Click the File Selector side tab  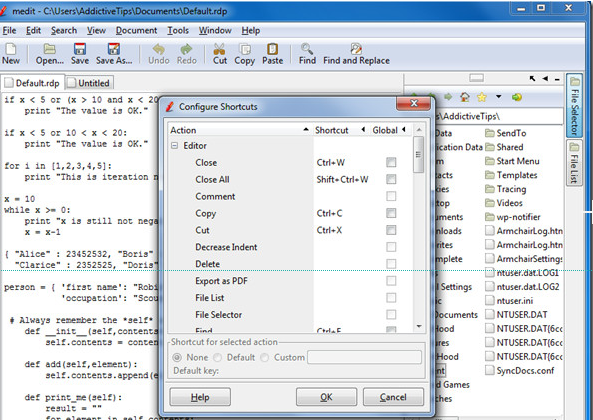pos(574,106)
